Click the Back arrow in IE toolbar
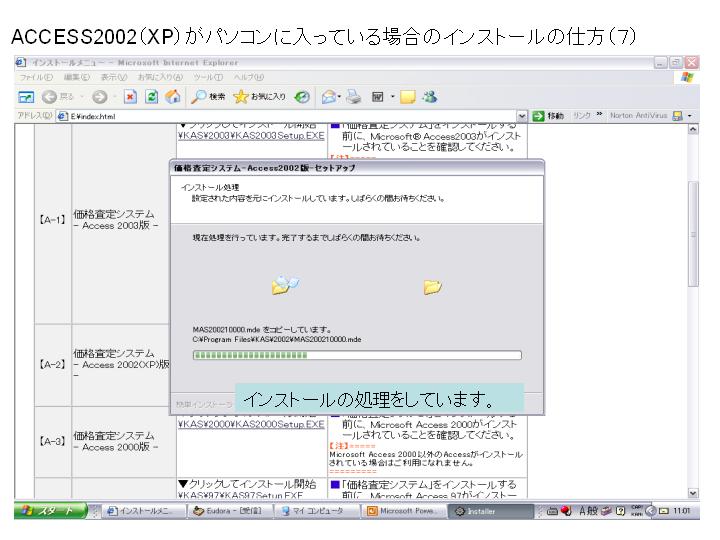 point(49,97)
